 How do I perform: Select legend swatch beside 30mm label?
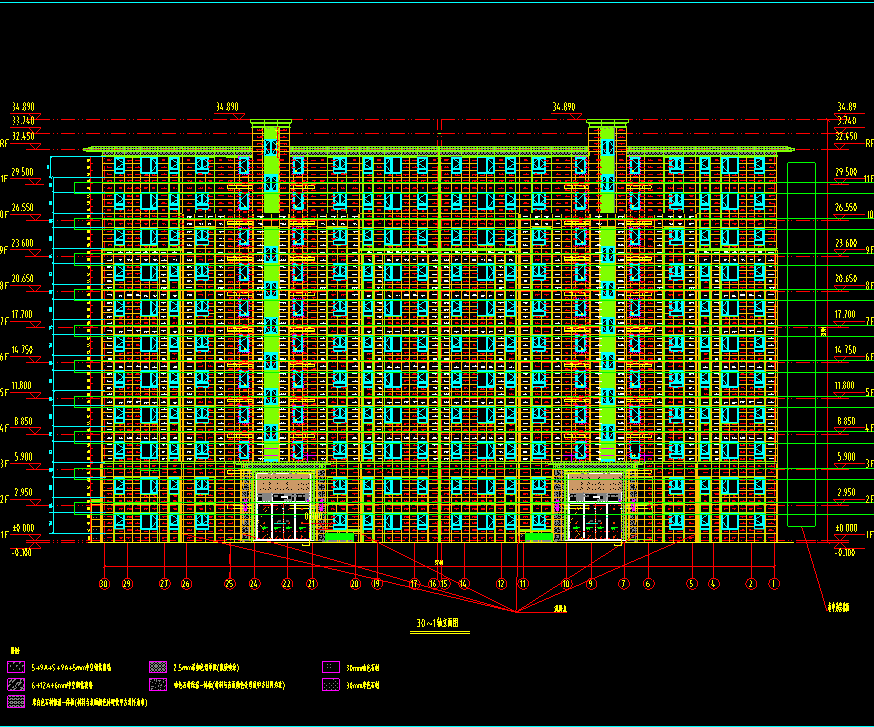pyautogui.click(x=331, y=666)
